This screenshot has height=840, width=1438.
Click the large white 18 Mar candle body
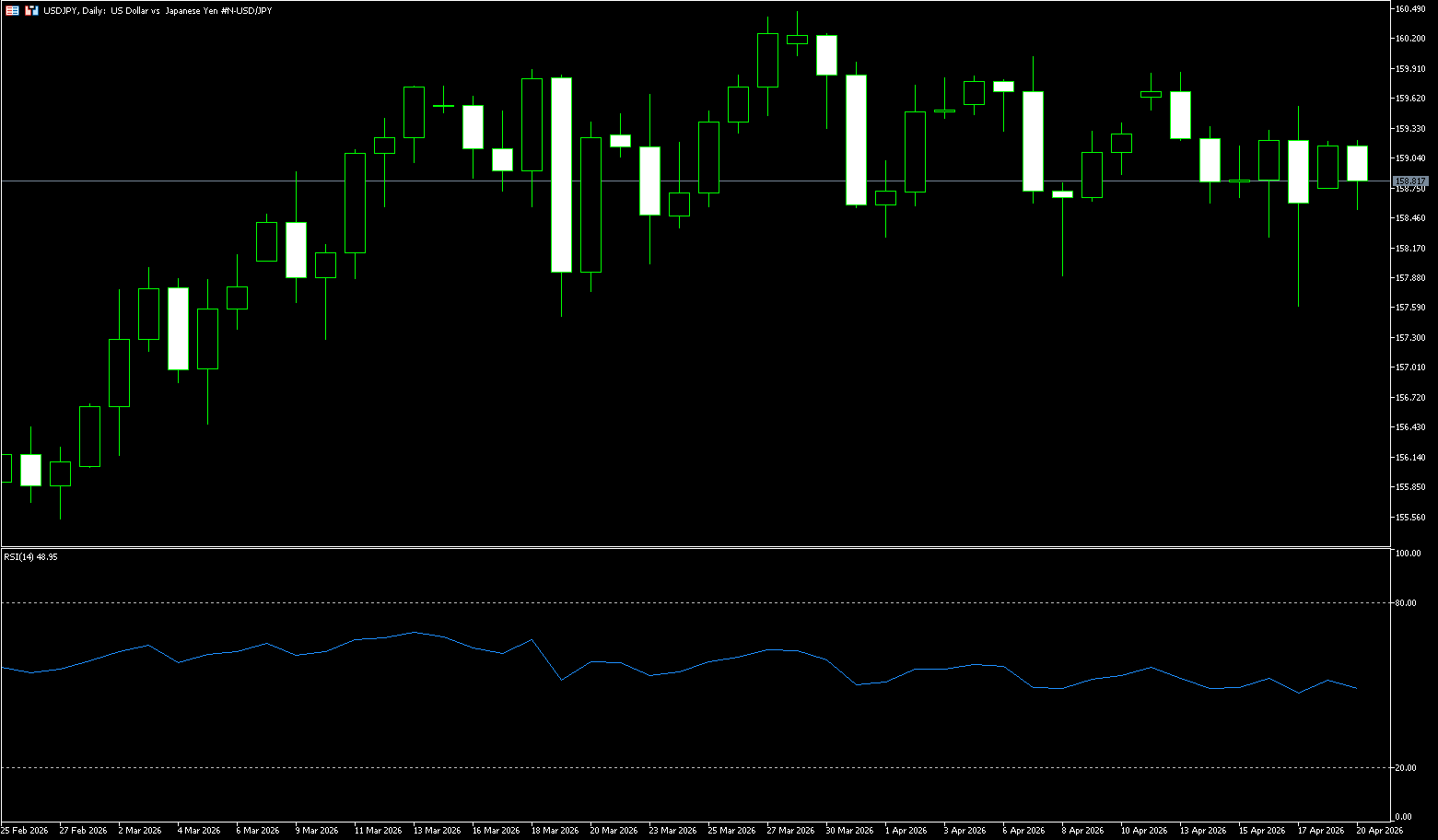point(561,175)
